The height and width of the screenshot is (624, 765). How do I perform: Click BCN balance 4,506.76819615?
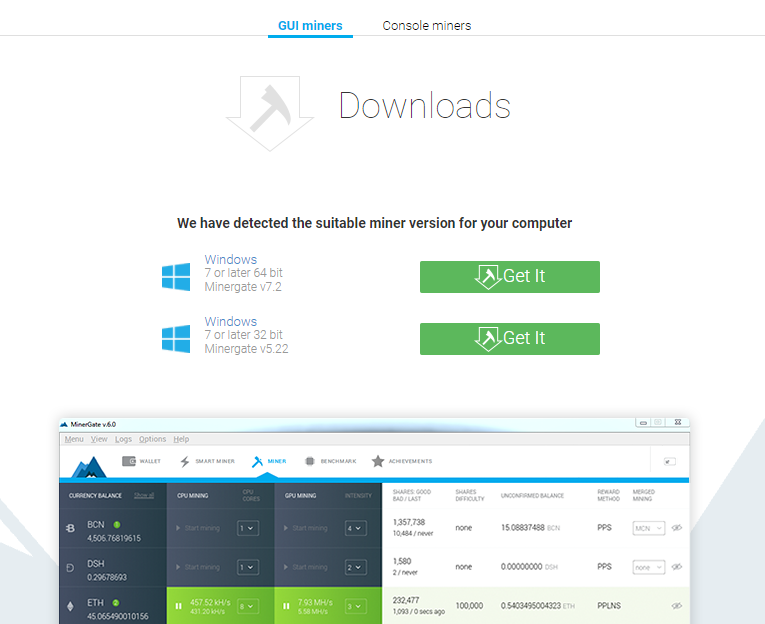click(114, 538)
